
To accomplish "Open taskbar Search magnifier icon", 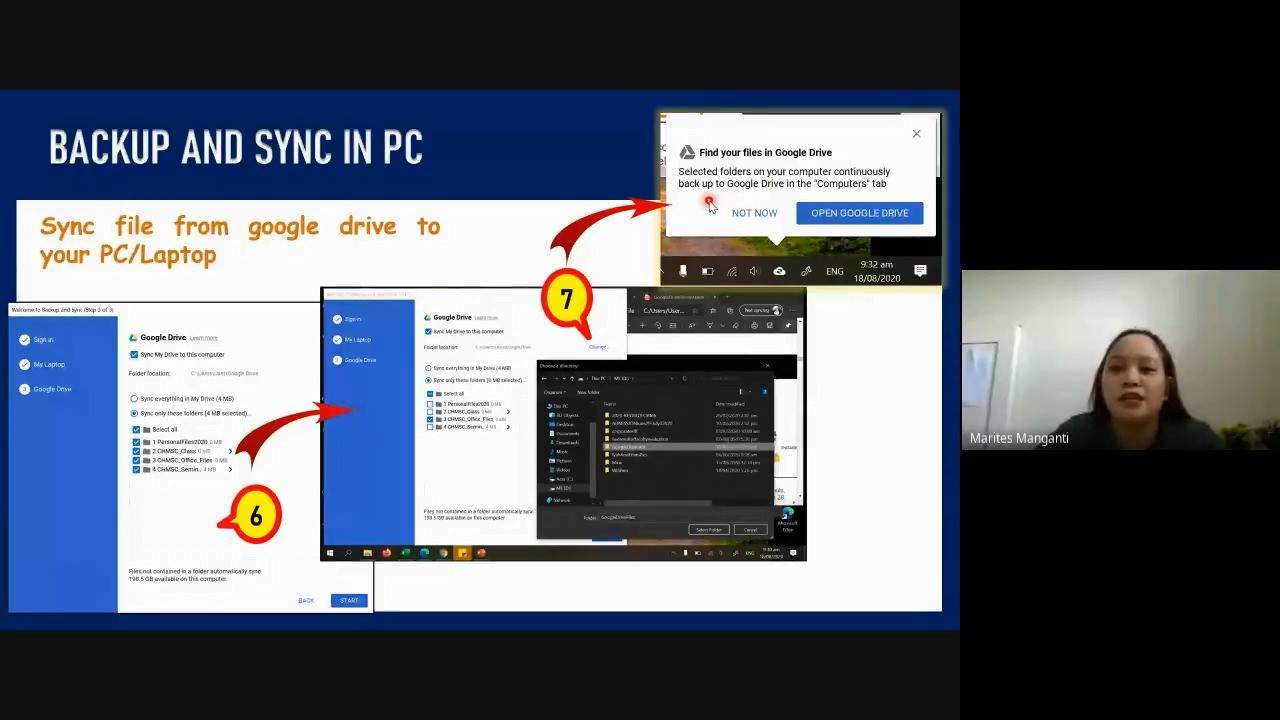I will (348, 553).
